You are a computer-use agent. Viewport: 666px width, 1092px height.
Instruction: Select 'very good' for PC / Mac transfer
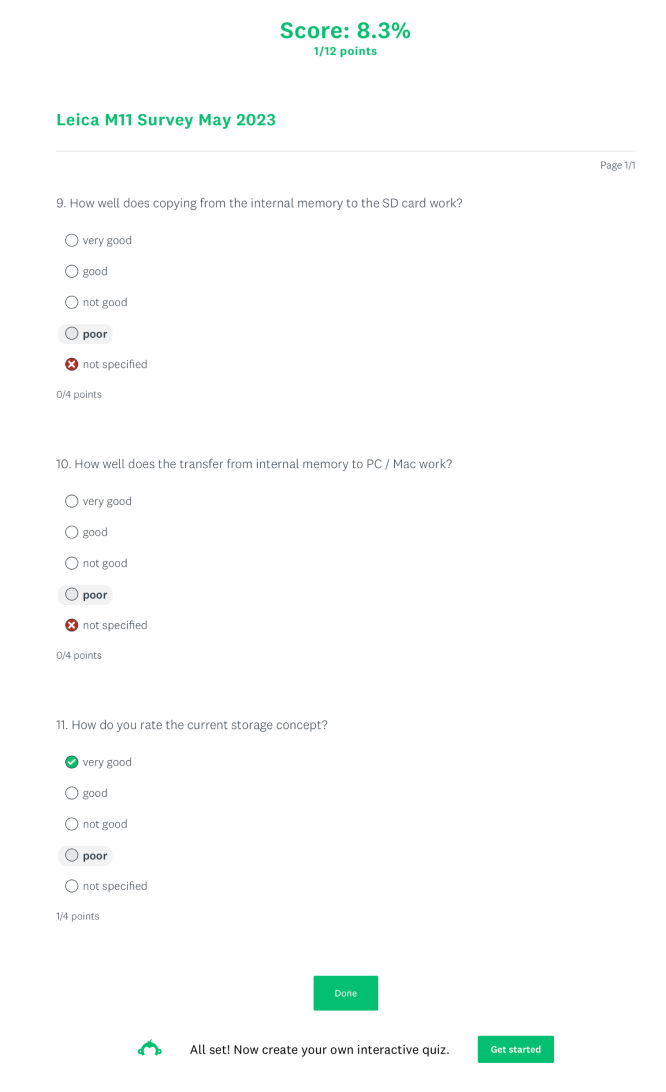[x=71, y=501]
